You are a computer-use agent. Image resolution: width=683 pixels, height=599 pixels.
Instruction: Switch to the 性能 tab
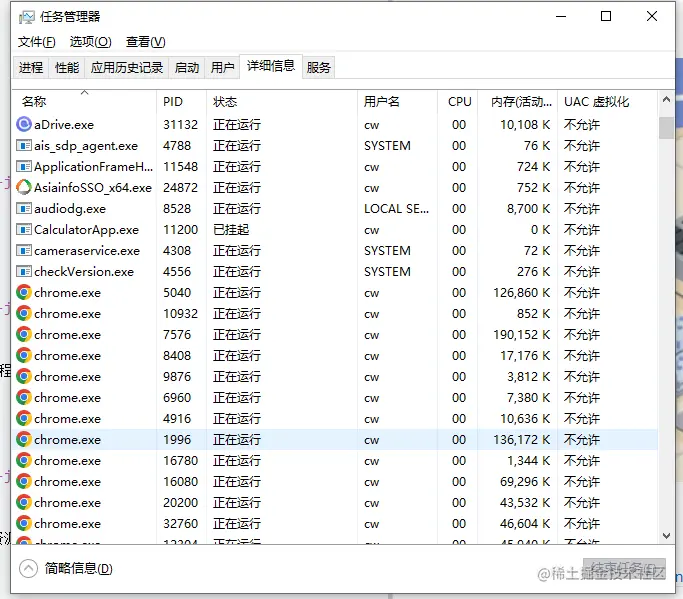click(67, 68)
